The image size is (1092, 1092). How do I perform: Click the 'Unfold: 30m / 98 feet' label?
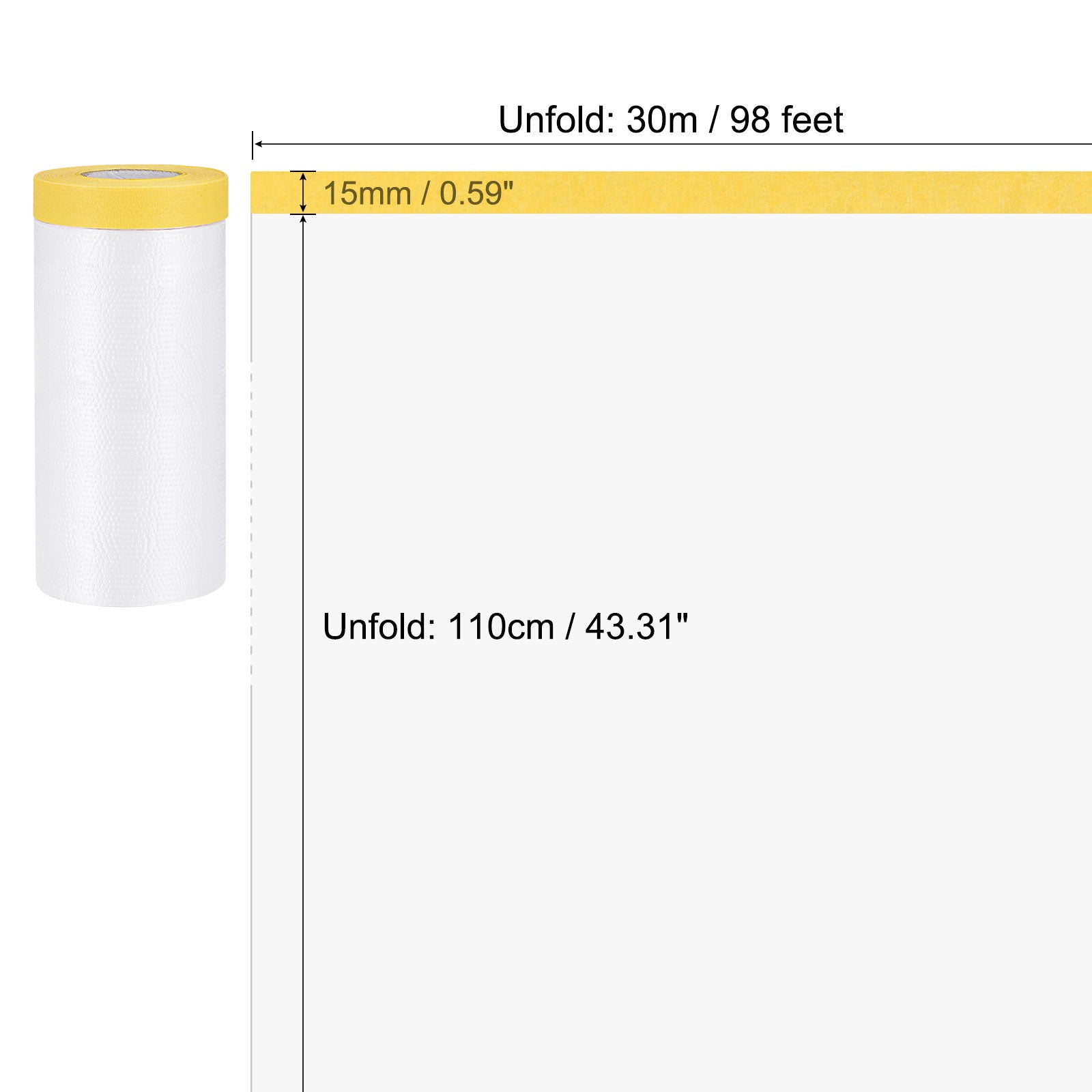pos(670,120)
